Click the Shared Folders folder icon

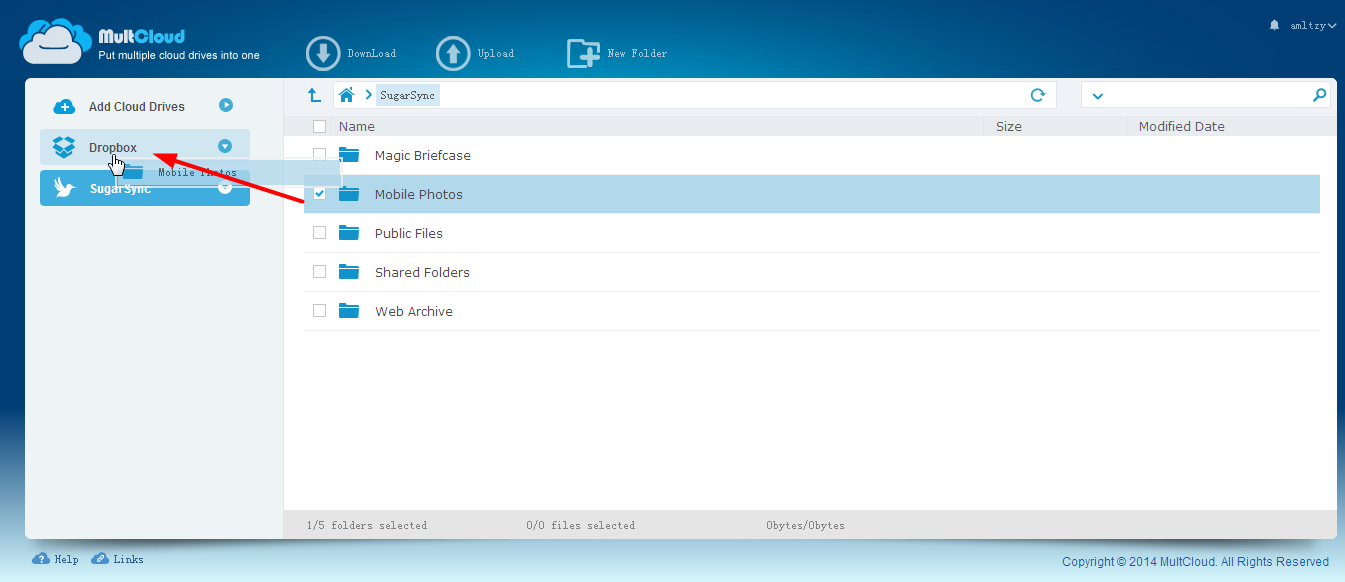(x=349, y=271)
